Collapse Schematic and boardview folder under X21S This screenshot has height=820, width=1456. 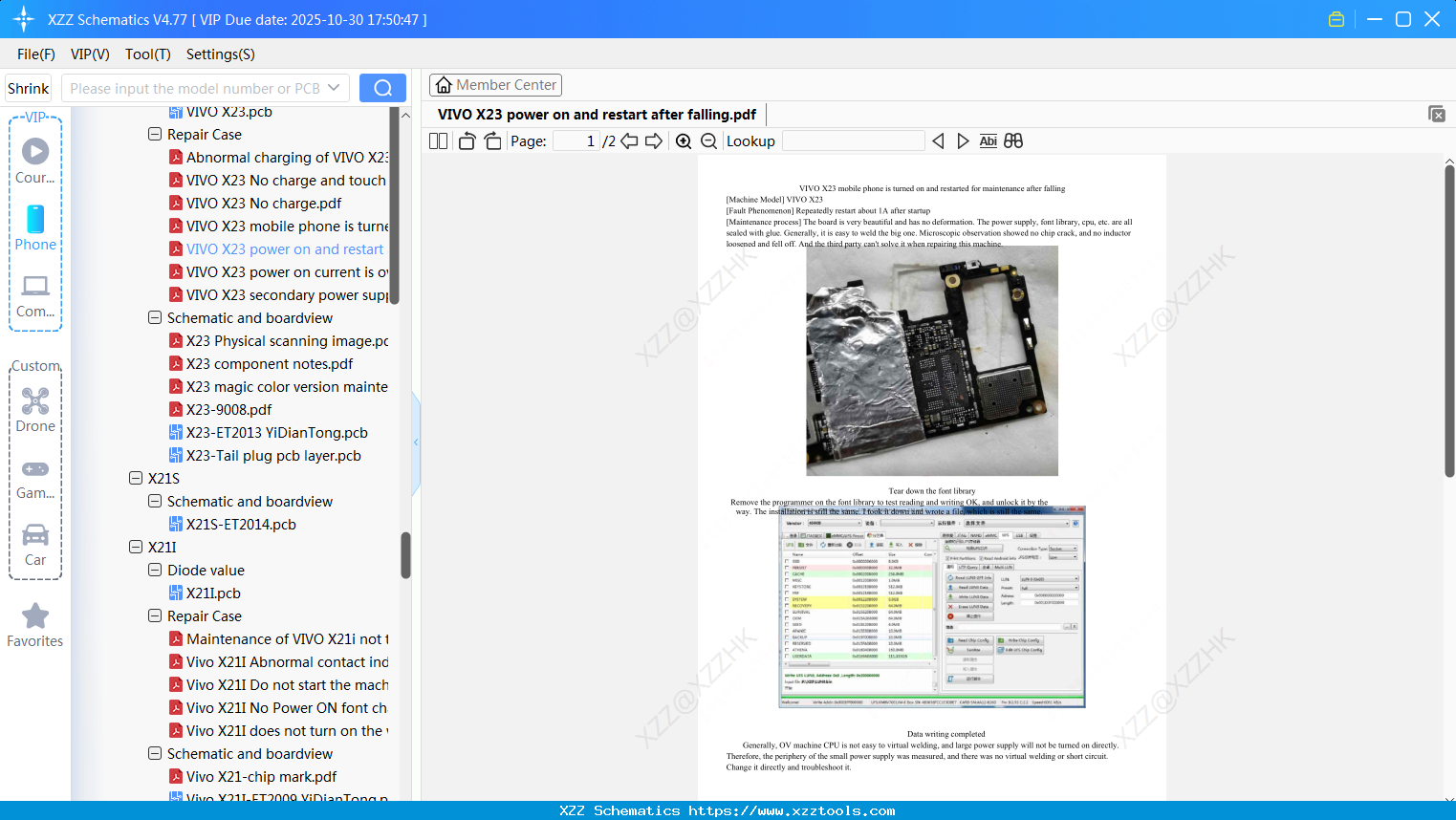click(x=155, y=502)
